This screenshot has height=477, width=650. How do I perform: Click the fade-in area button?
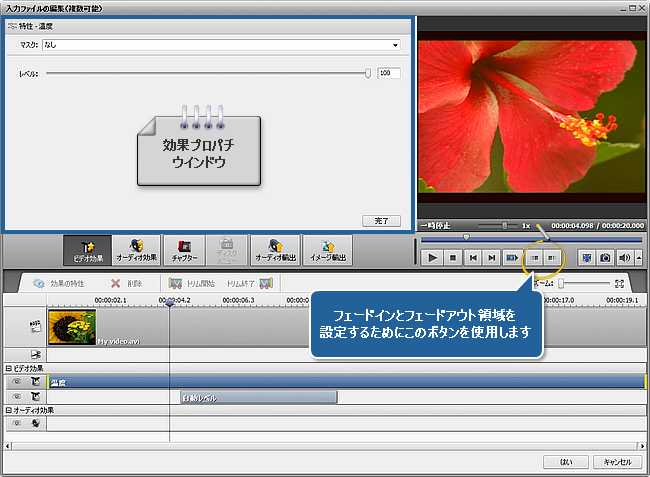pyautogui.click(x=534, y=257)
